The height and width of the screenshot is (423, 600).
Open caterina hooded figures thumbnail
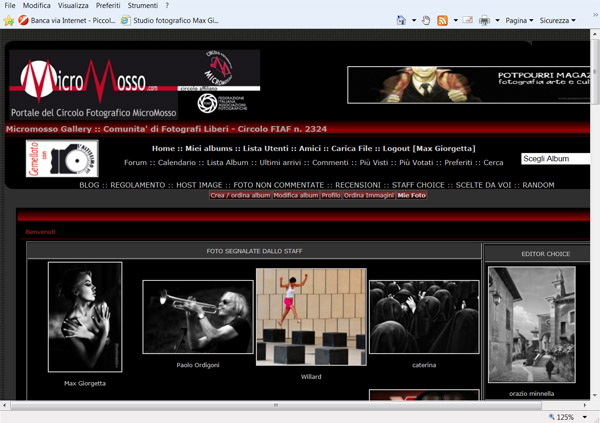(424, 317)
